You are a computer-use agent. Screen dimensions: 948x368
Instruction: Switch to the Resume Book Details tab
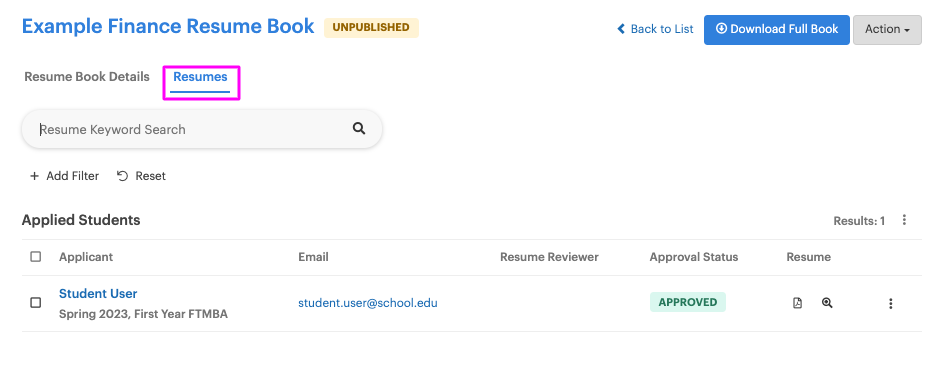coord(86,77)
